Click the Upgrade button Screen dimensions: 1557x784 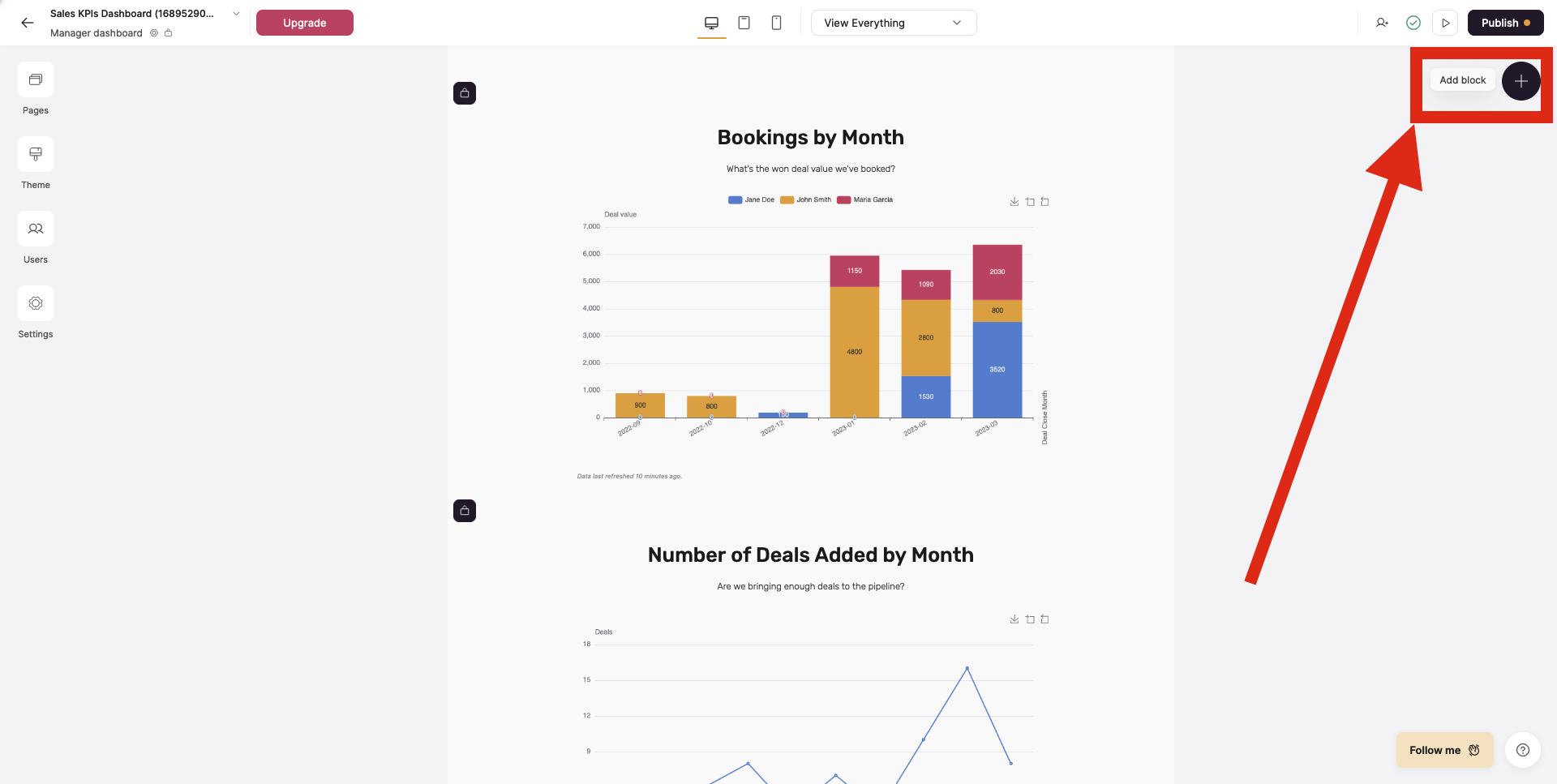click(x=305, y=23)
